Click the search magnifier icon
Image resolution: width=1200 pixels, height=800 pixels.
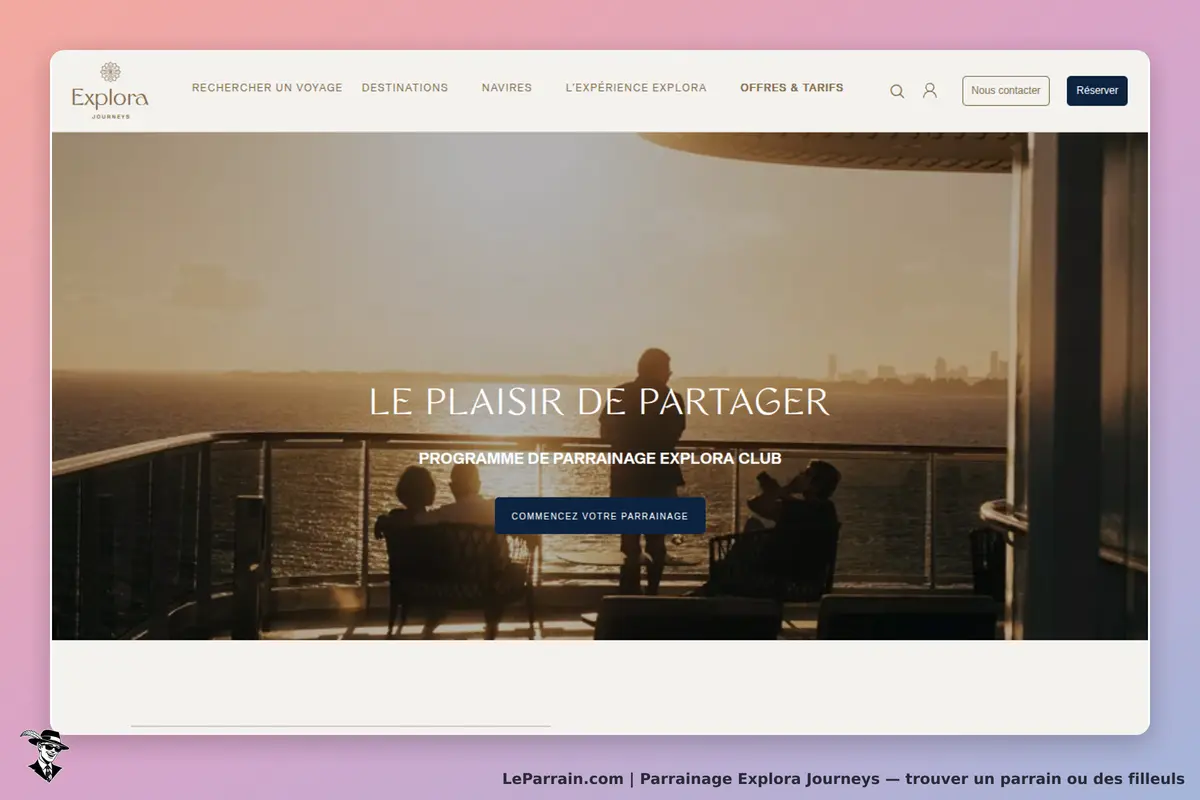[x=897, y=91]
